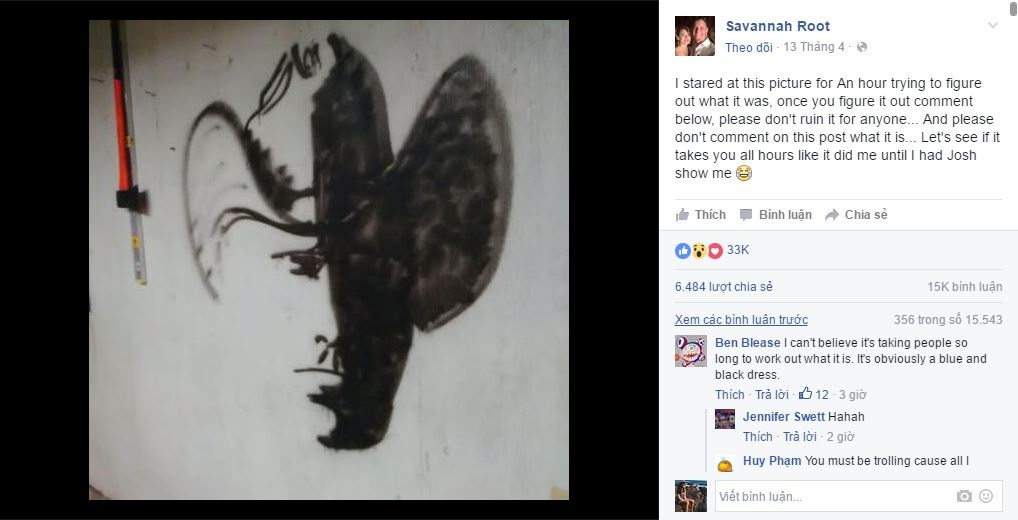Like Jennifer Swett's Hahah reply
The height and width of the screenshot is (520, 1018).
pyautogui.click(x=758, y=437)
